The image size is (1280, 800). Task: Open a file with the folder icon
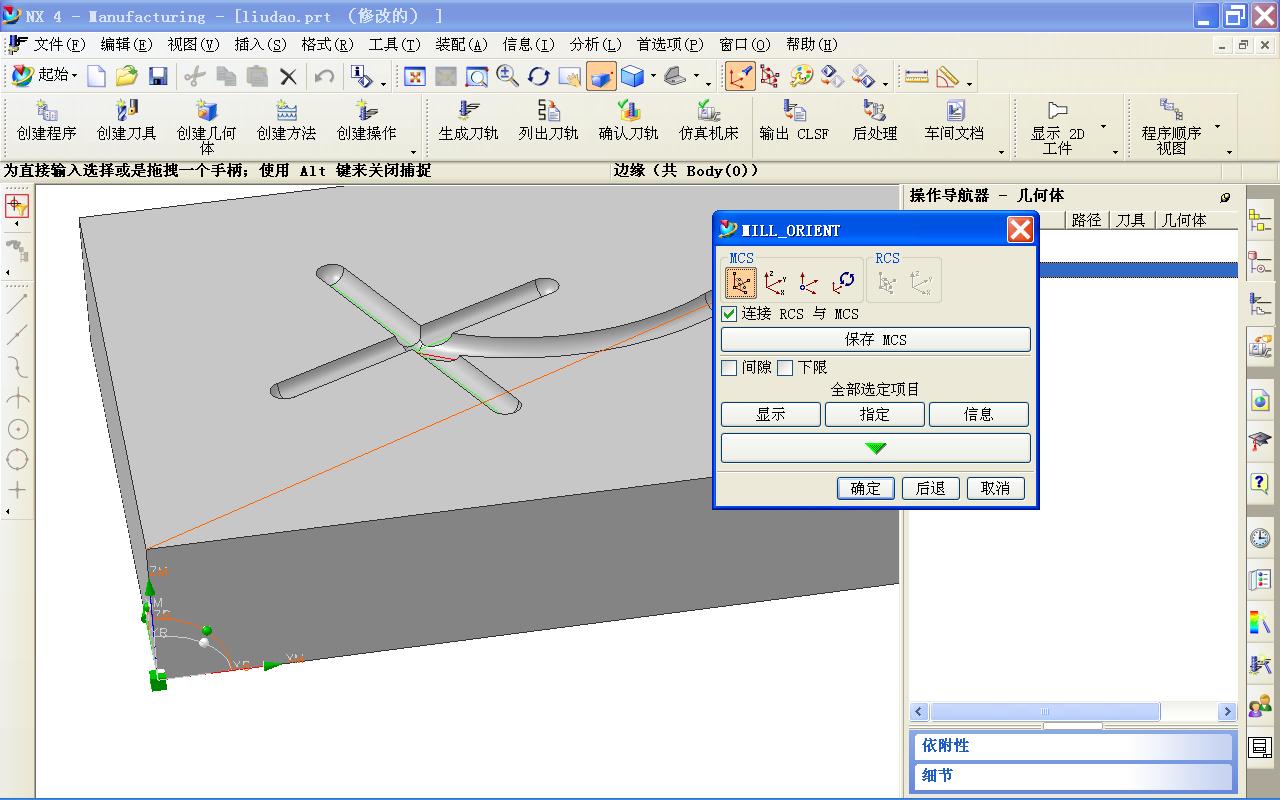pos(126,76)
